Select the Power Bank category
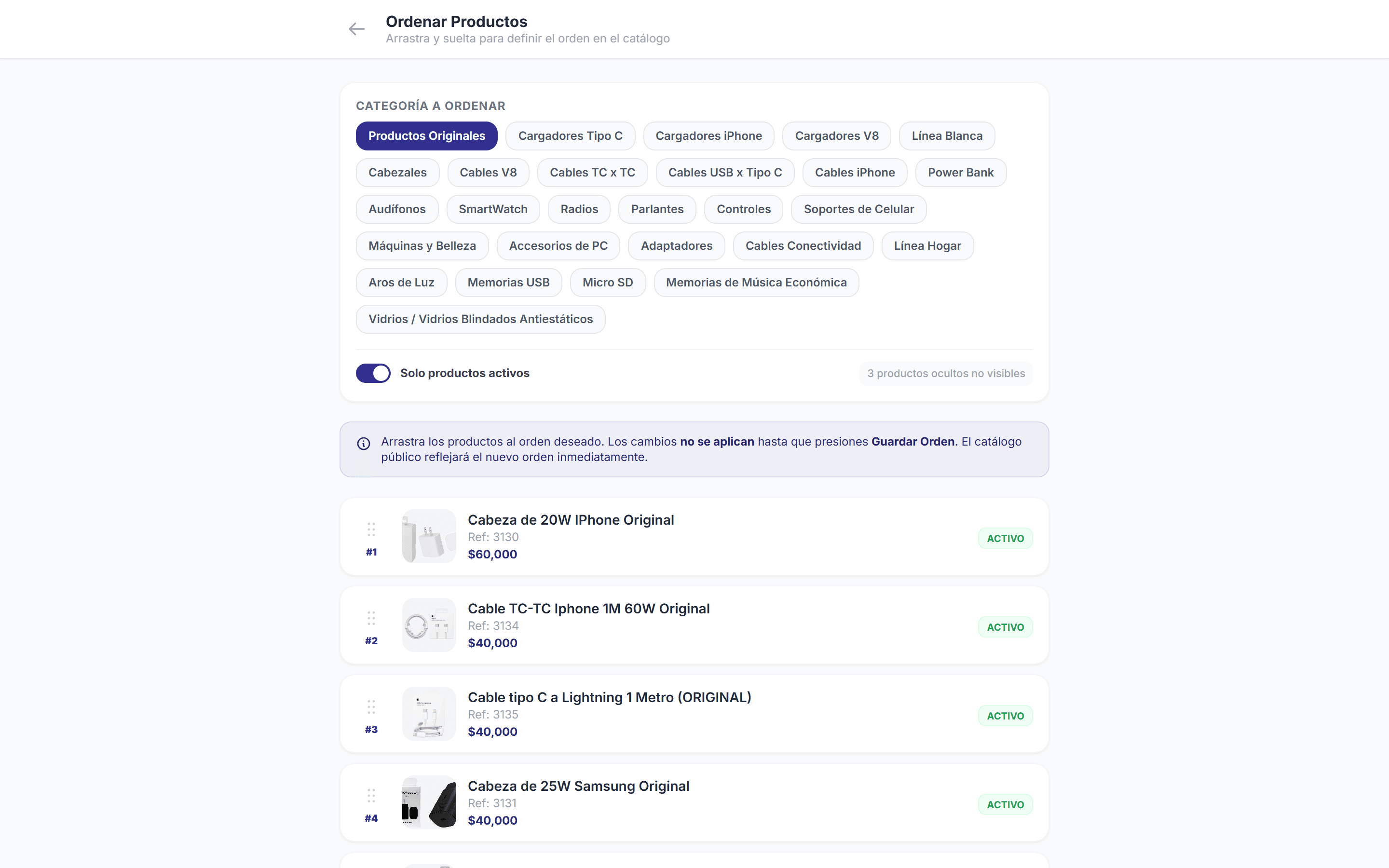Image resolution: width=1389 pixels, height=868 pixels. [960, 173]
